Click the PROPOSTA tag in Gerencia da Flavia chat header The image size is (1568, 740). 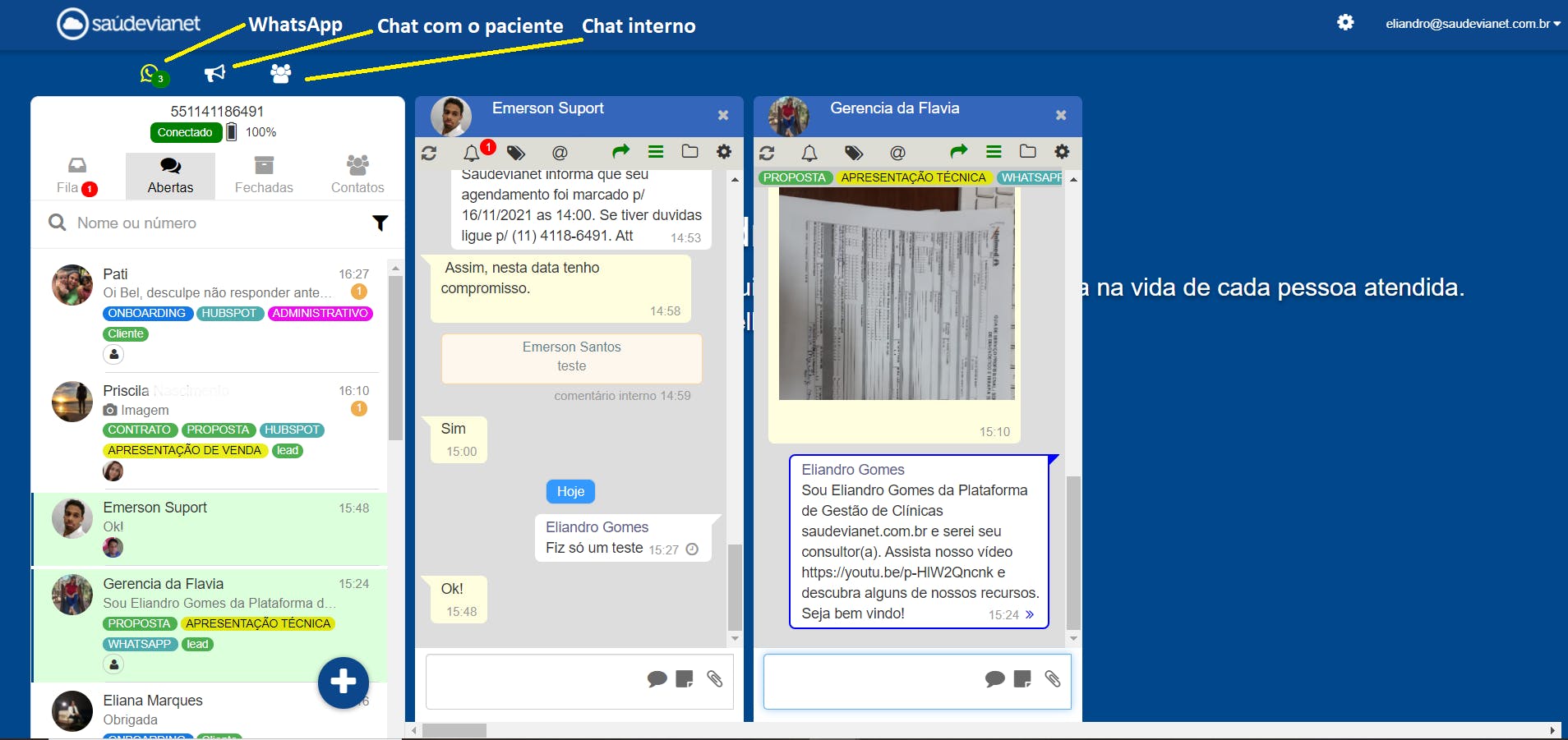tap(794, 177)
